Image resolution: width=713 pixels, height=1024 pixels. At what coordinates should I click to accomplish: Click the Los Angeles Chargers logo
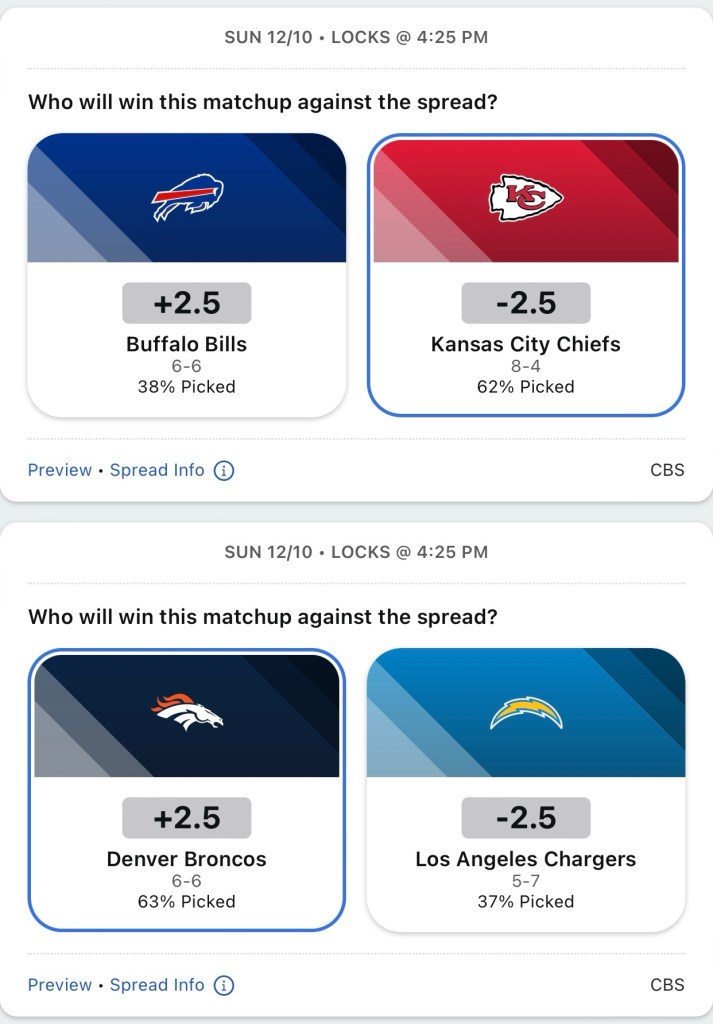click(x=526, y=712)
